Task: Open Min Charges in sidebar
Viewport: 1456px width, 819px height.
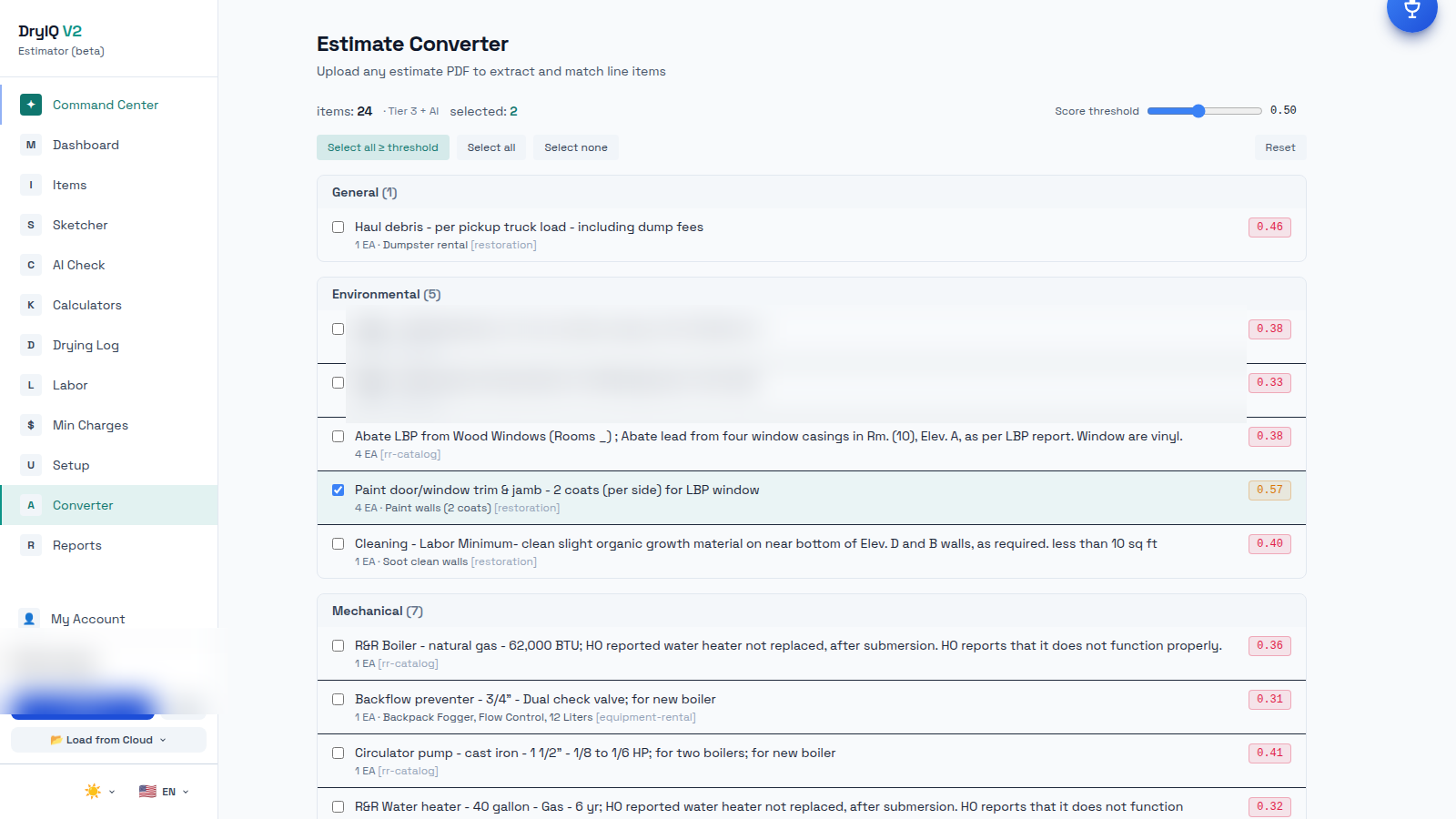Action: pyautogui.click(x=109, y=425)
